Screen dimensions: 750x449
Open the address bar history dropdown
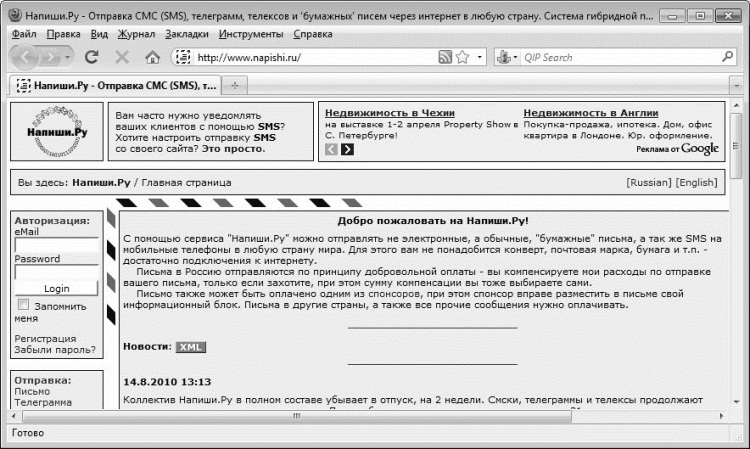click(479, 57)
